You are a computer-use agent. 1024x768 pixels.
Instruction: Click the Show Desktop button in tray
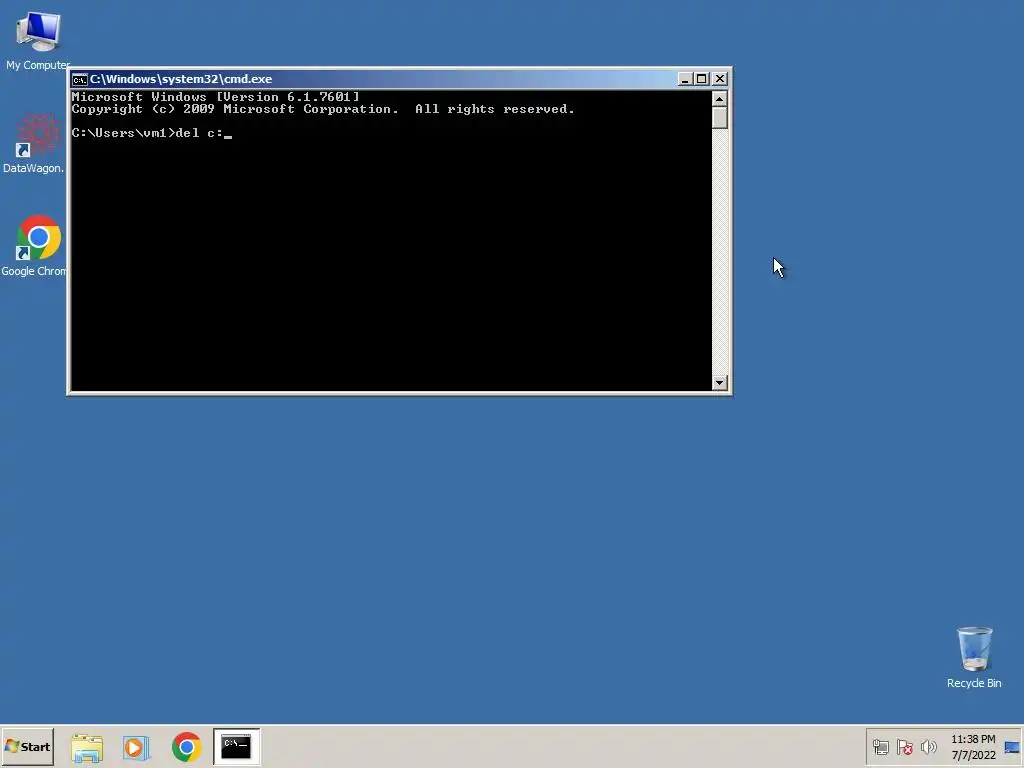click(x=1012, y=747)
